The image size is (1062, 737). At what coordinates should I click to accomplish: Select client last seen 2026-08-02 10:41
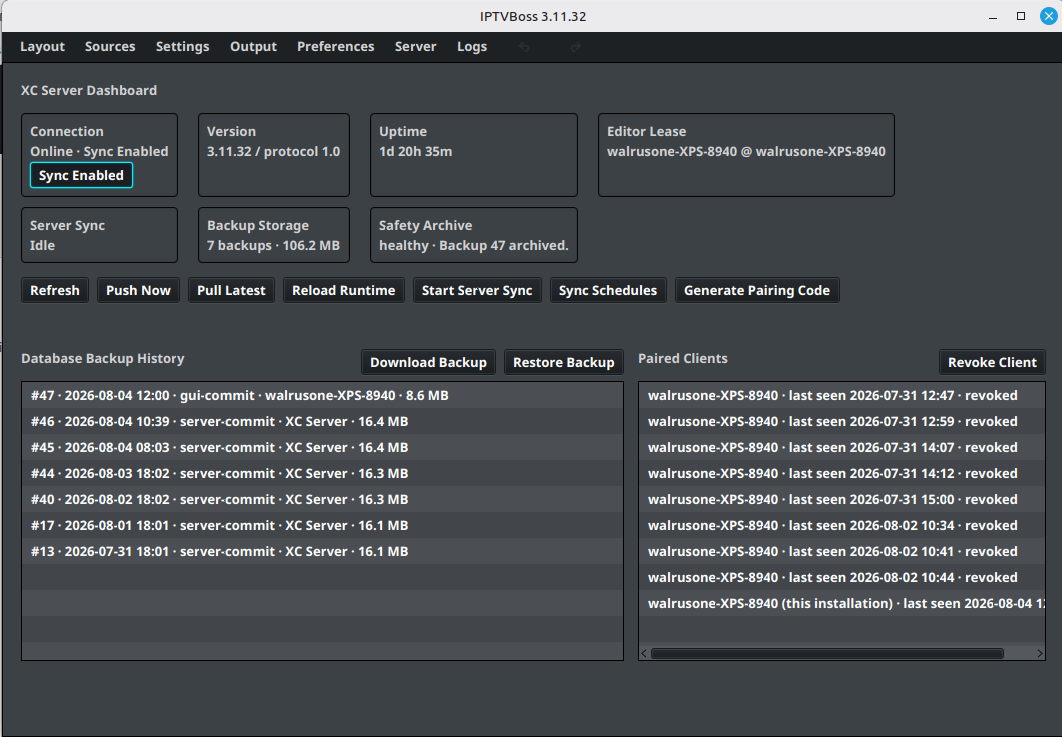pos(842,551)
